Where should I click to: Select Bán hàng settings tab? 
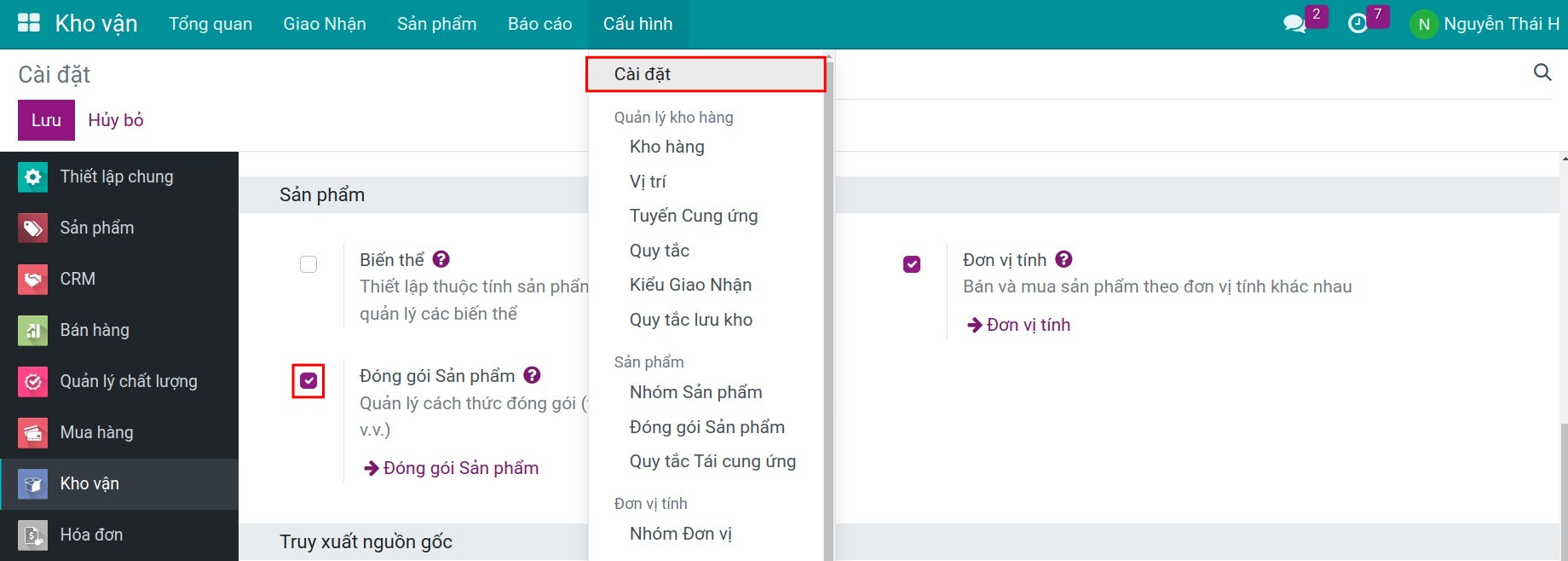point(119,331)
